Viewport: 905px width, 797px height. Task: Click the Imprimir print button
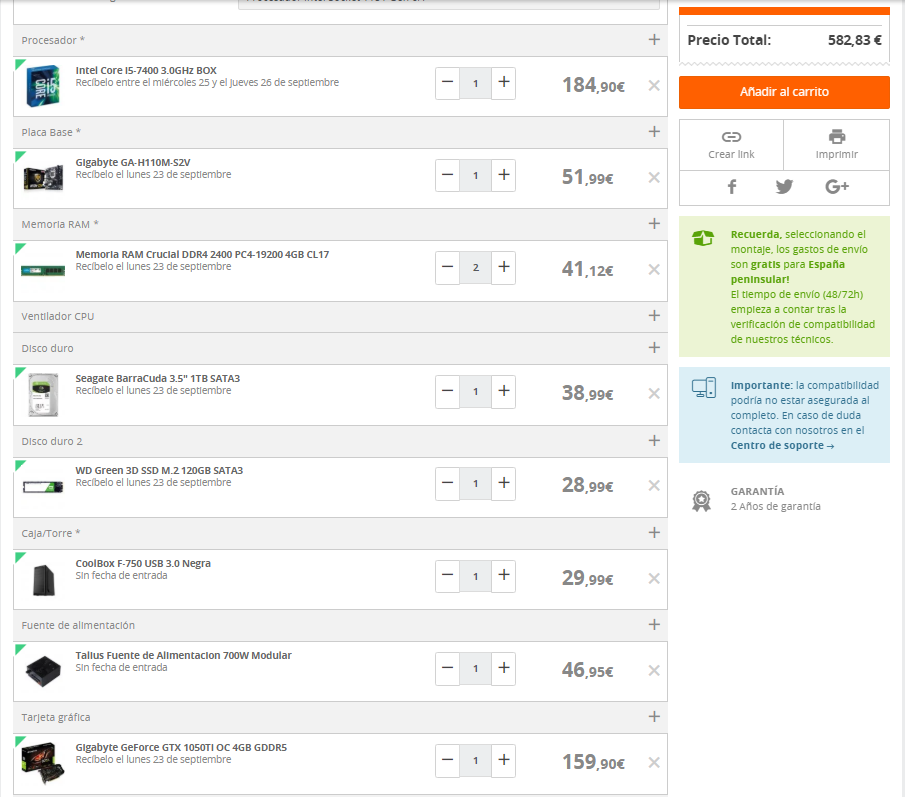[836, 145]
